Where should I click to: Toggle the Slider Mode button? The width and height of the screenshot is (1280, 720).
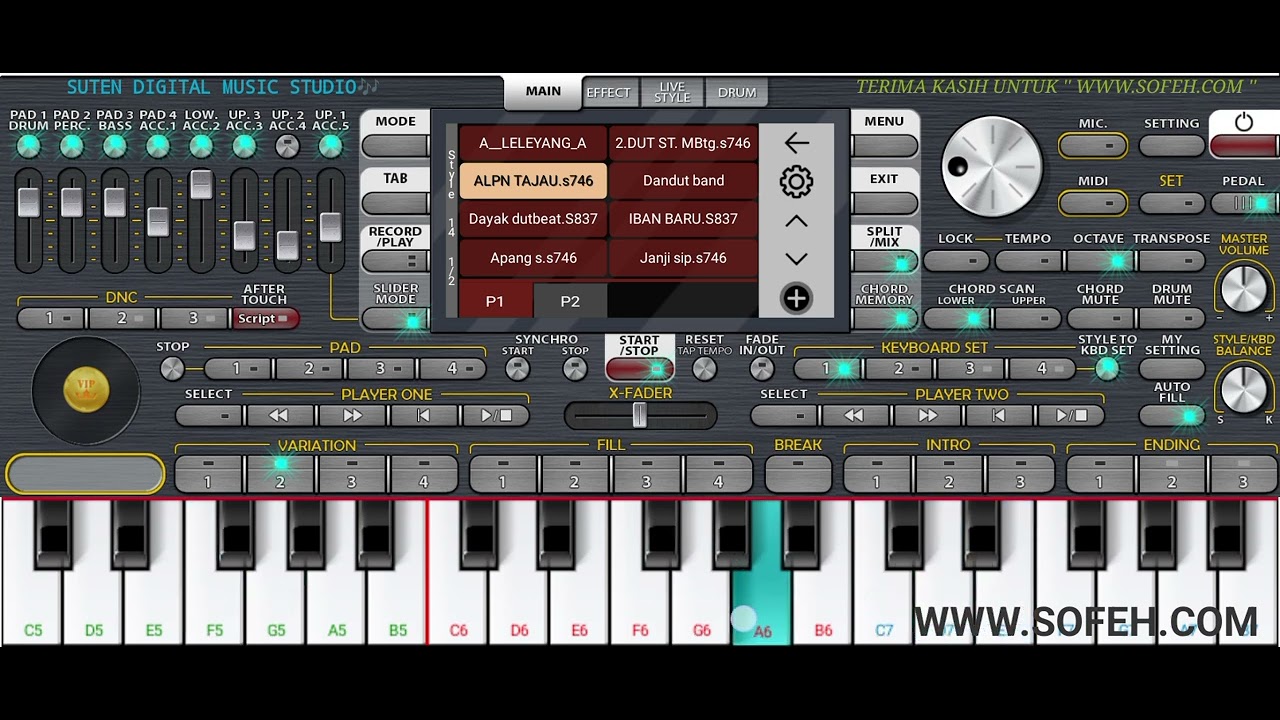point(395,319)
